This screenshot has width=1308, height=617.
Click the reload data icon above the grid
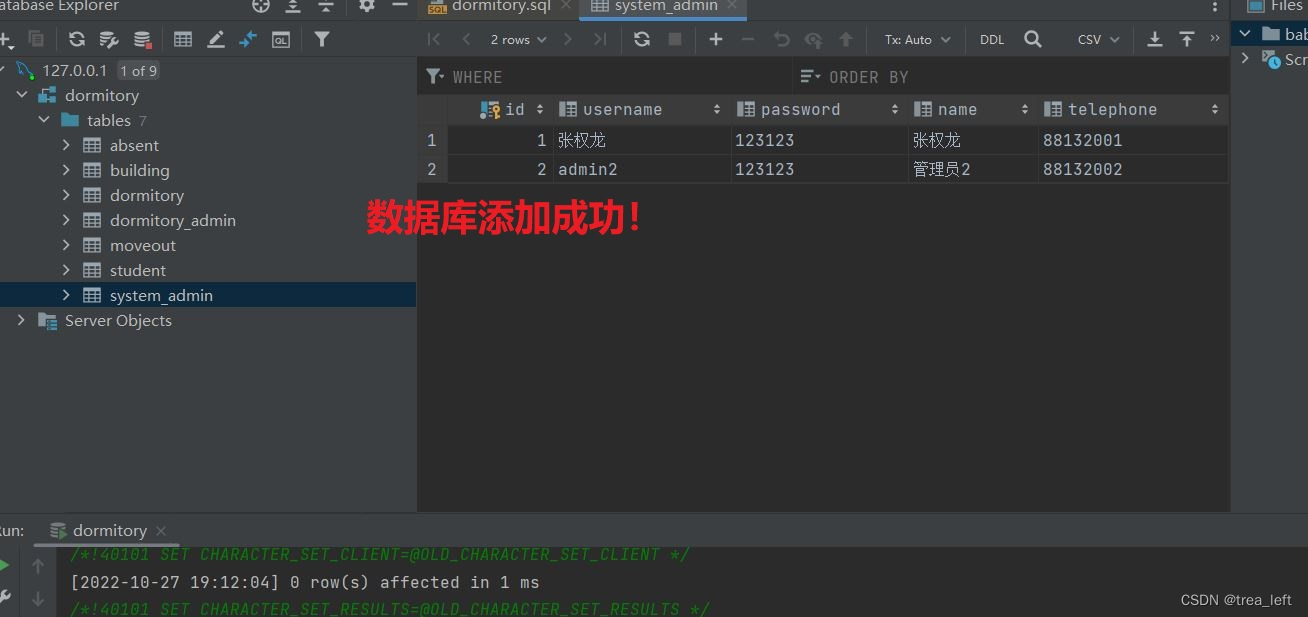[x=641, y=39]
